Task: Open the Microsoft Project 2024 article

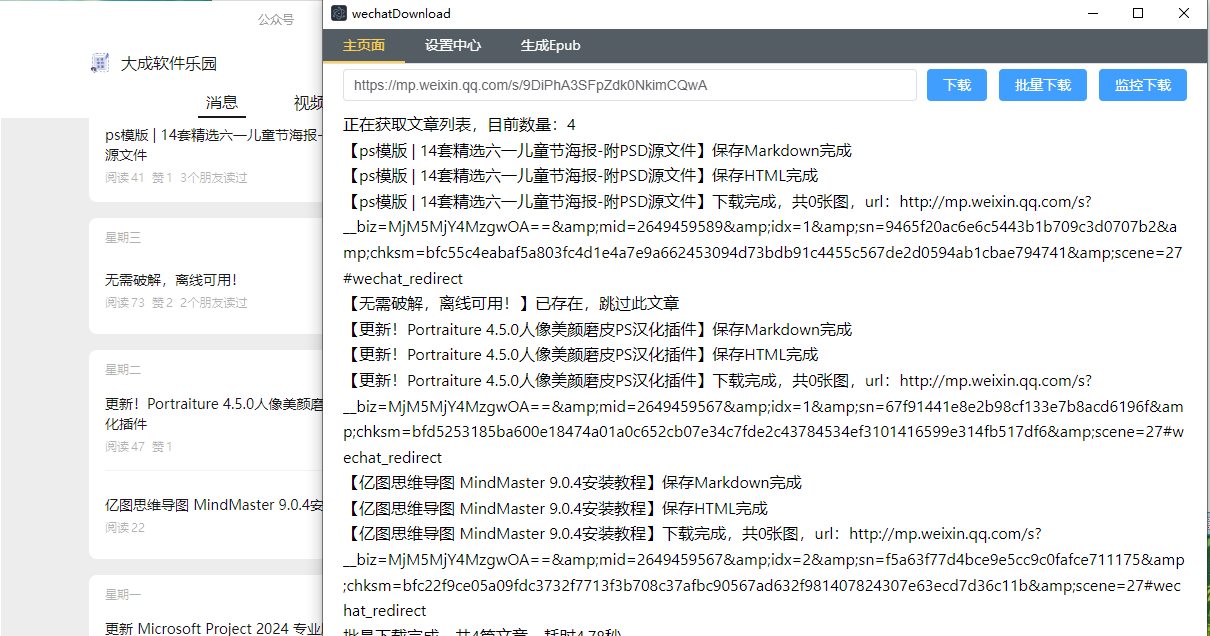Action: (x=213, y=628)
